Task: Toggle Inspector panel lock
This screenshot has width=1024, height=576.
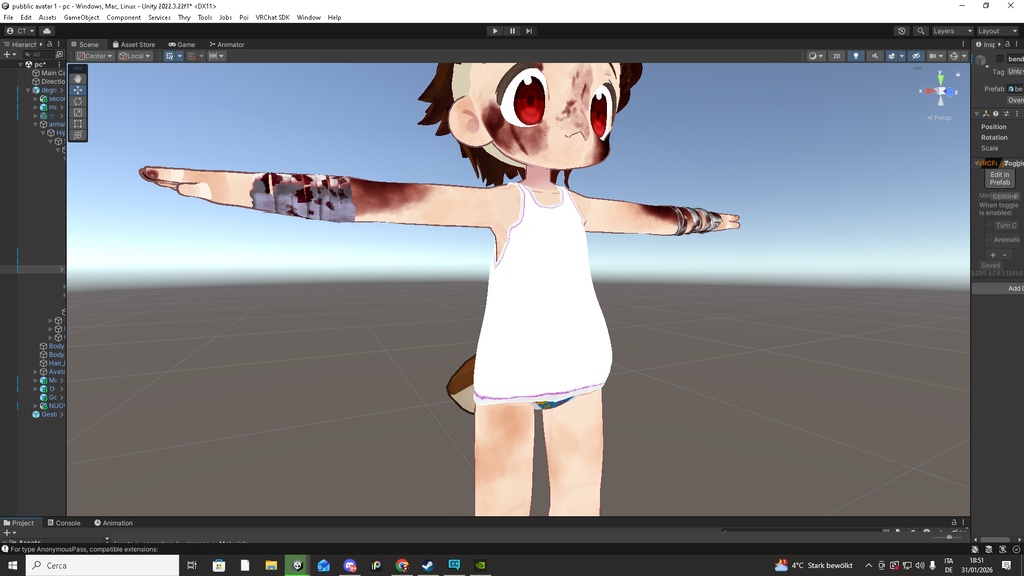Action: (1007, 44)
